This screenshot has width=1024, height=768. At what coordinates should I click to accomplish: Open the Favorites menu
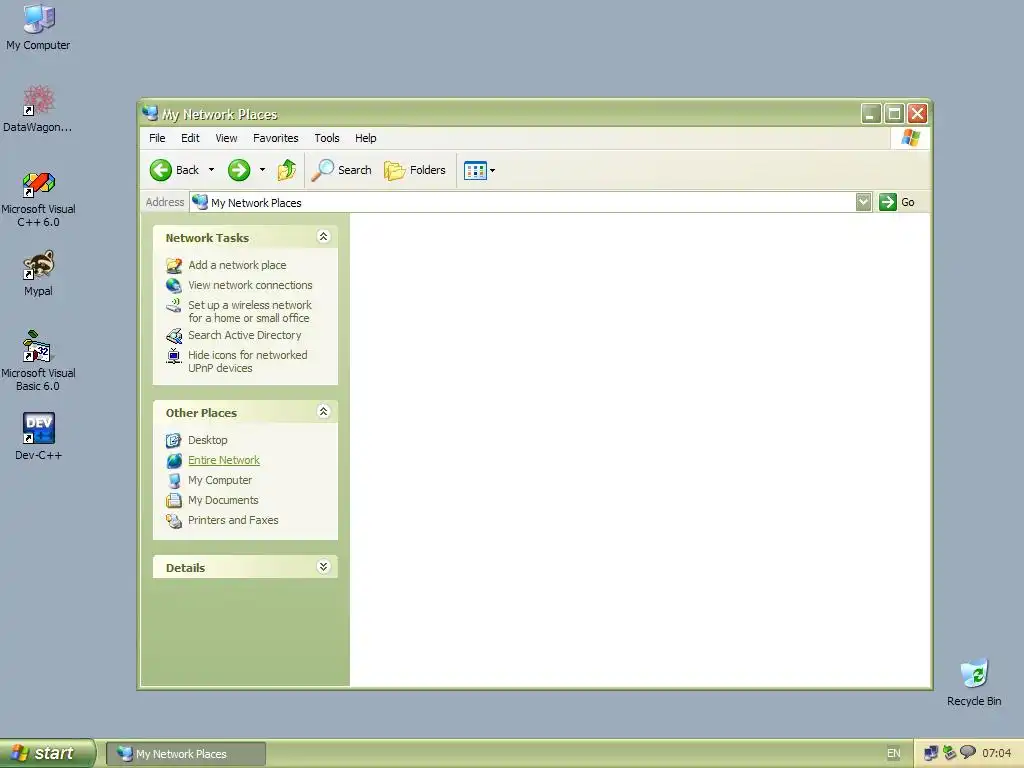click(x=276, y=138)
